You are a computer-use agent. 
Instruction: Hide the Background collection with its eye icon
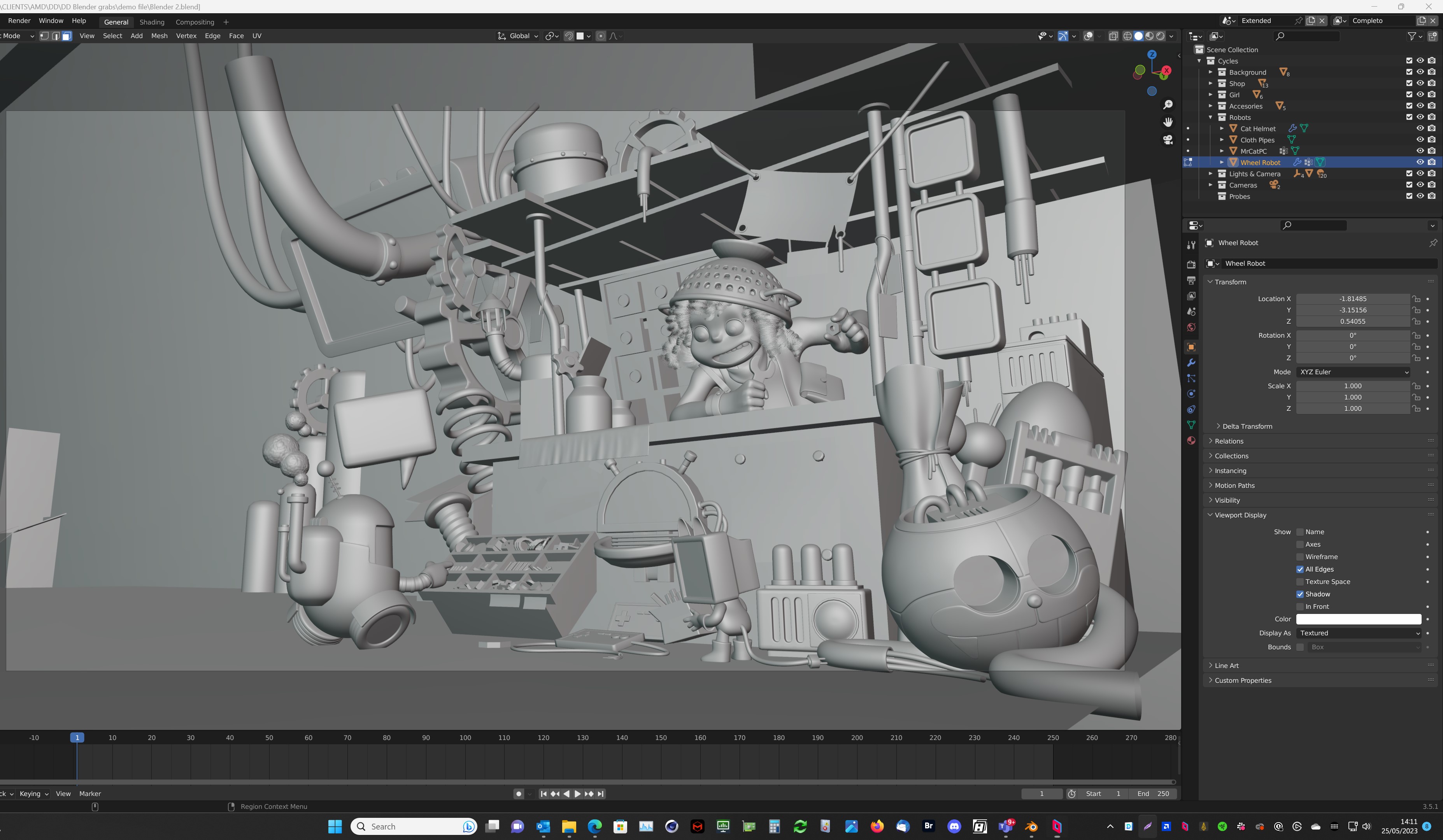(1420, 72)
